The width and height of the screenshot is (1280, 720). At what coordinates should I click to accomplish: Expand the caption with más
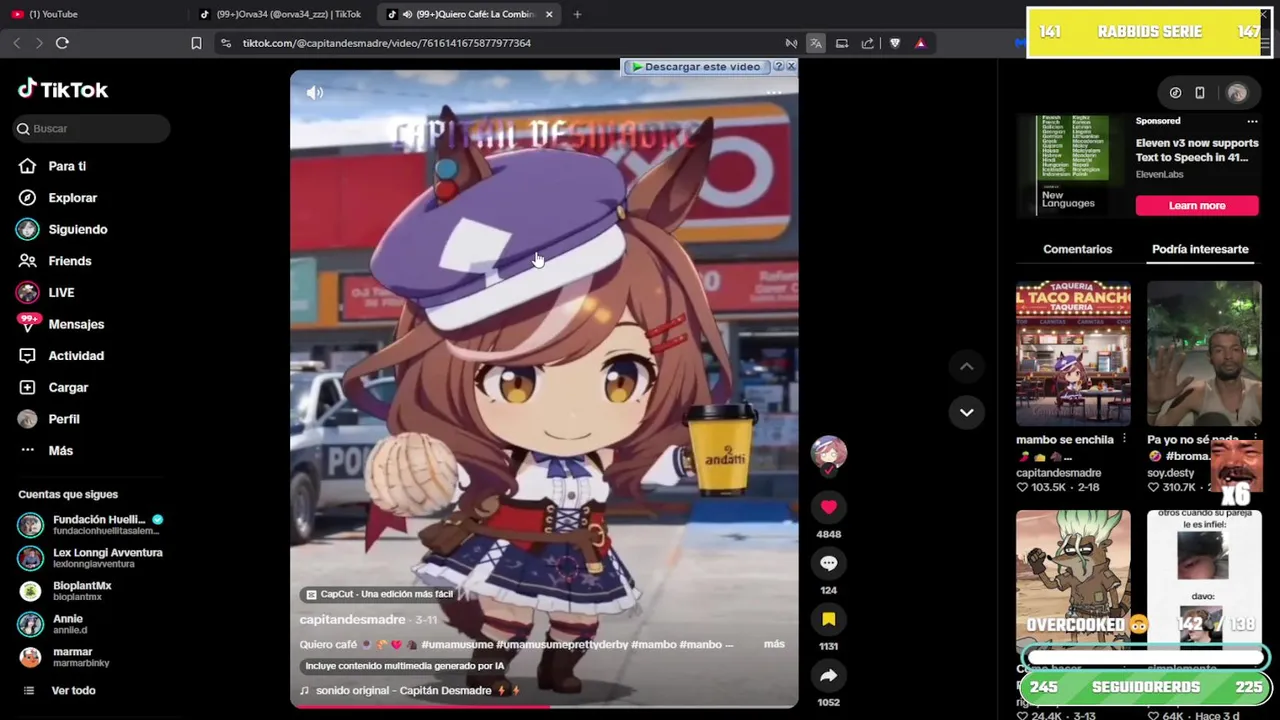coord(774,644)
